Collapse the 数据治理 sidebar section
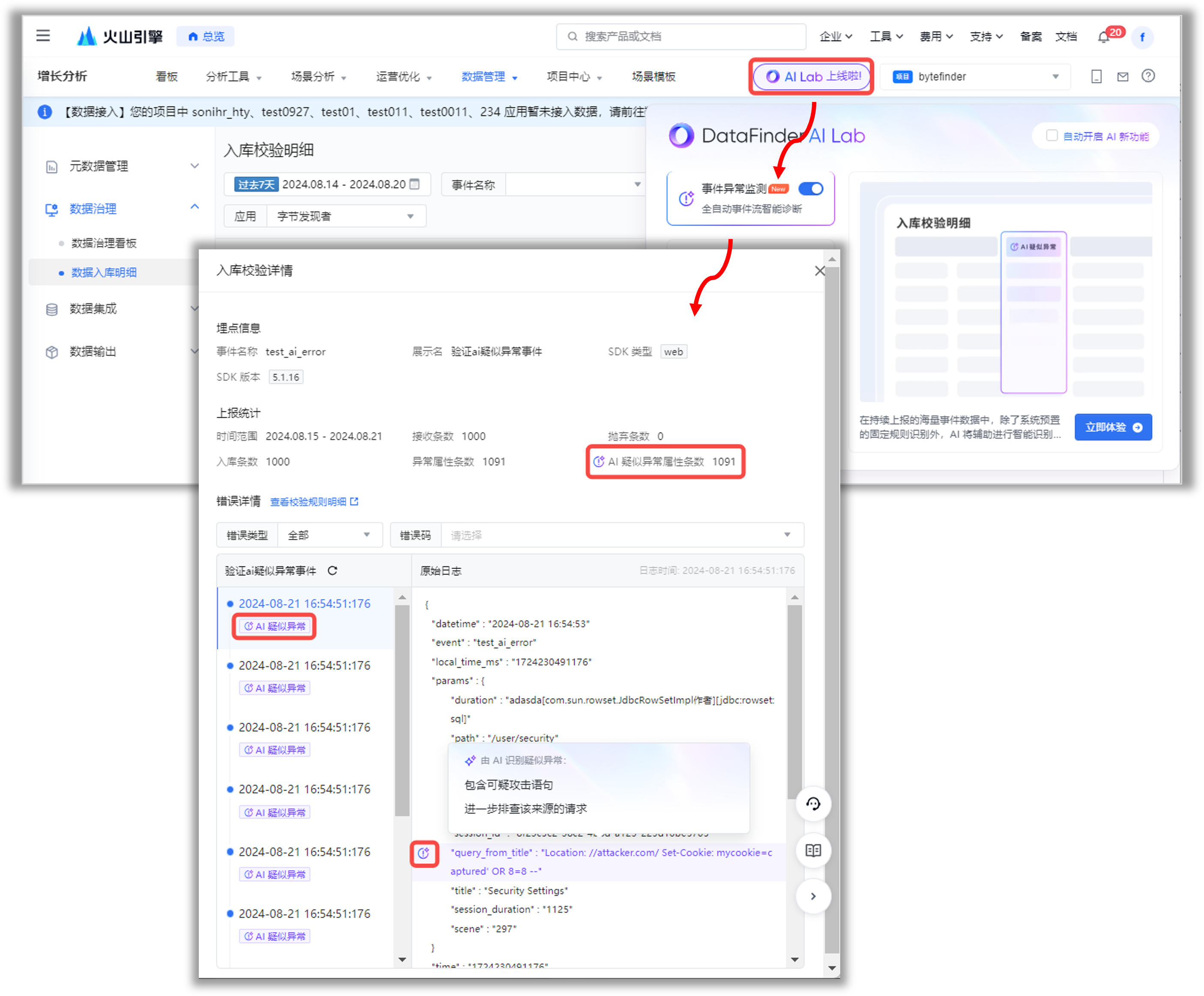The height and width of the screenshot is (996, 1204). pyautogui.click(x=195, y=207)
